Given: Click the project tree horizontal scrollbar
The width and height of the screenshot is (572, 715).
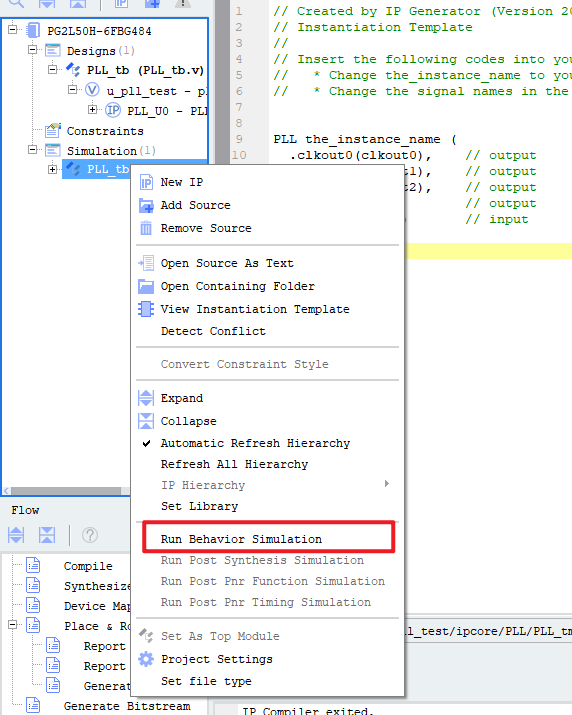Looking at the screenshot, I should tap(66, 491).
